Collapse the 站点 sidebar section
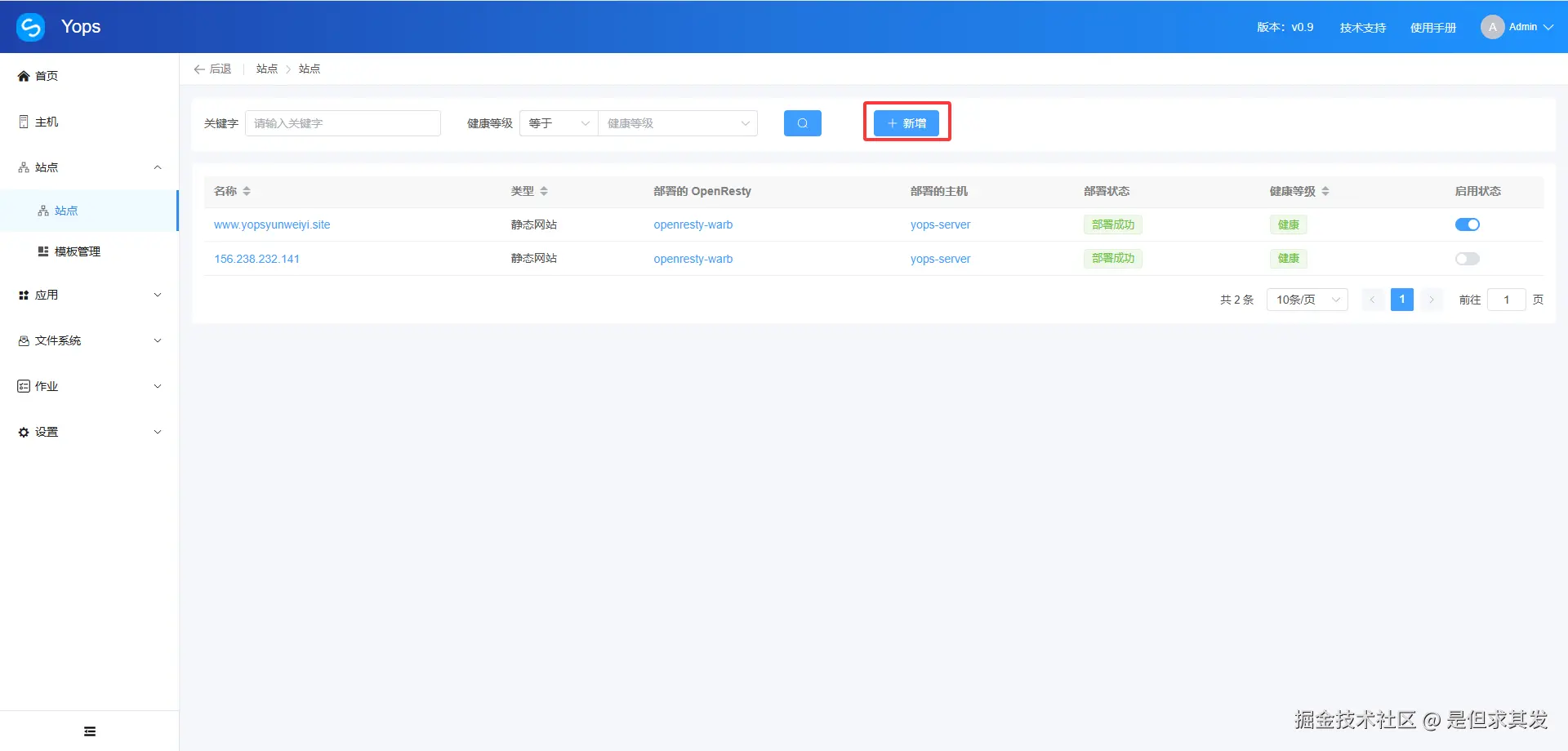This screenshot has width=1568, height=751. [x=157, y=167]
